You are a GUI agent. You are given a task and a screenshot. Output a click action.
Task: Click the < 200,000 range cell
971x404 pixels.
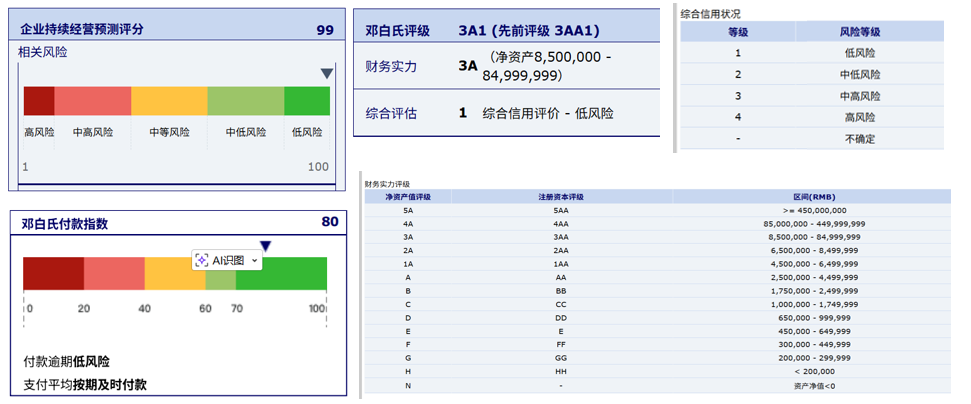(x=814, y=371)
